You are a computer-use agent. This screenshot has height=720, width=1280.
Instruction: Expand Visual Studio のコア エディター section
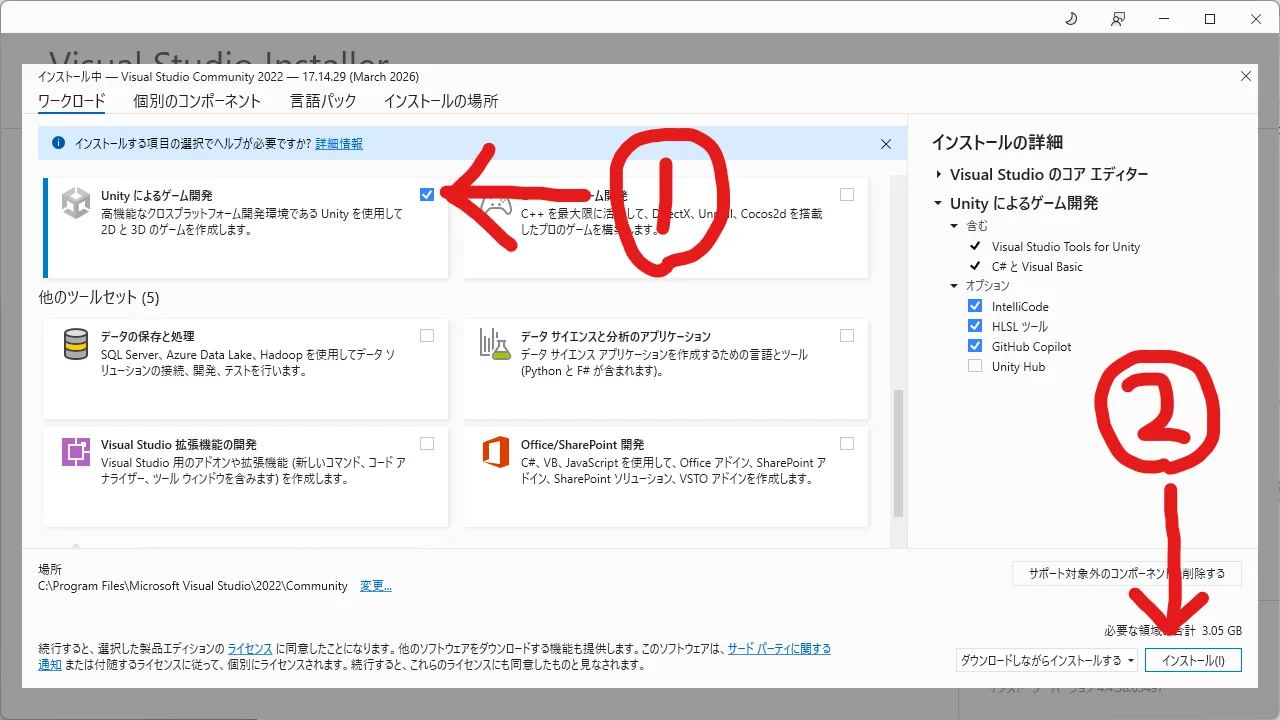(938, 173)
